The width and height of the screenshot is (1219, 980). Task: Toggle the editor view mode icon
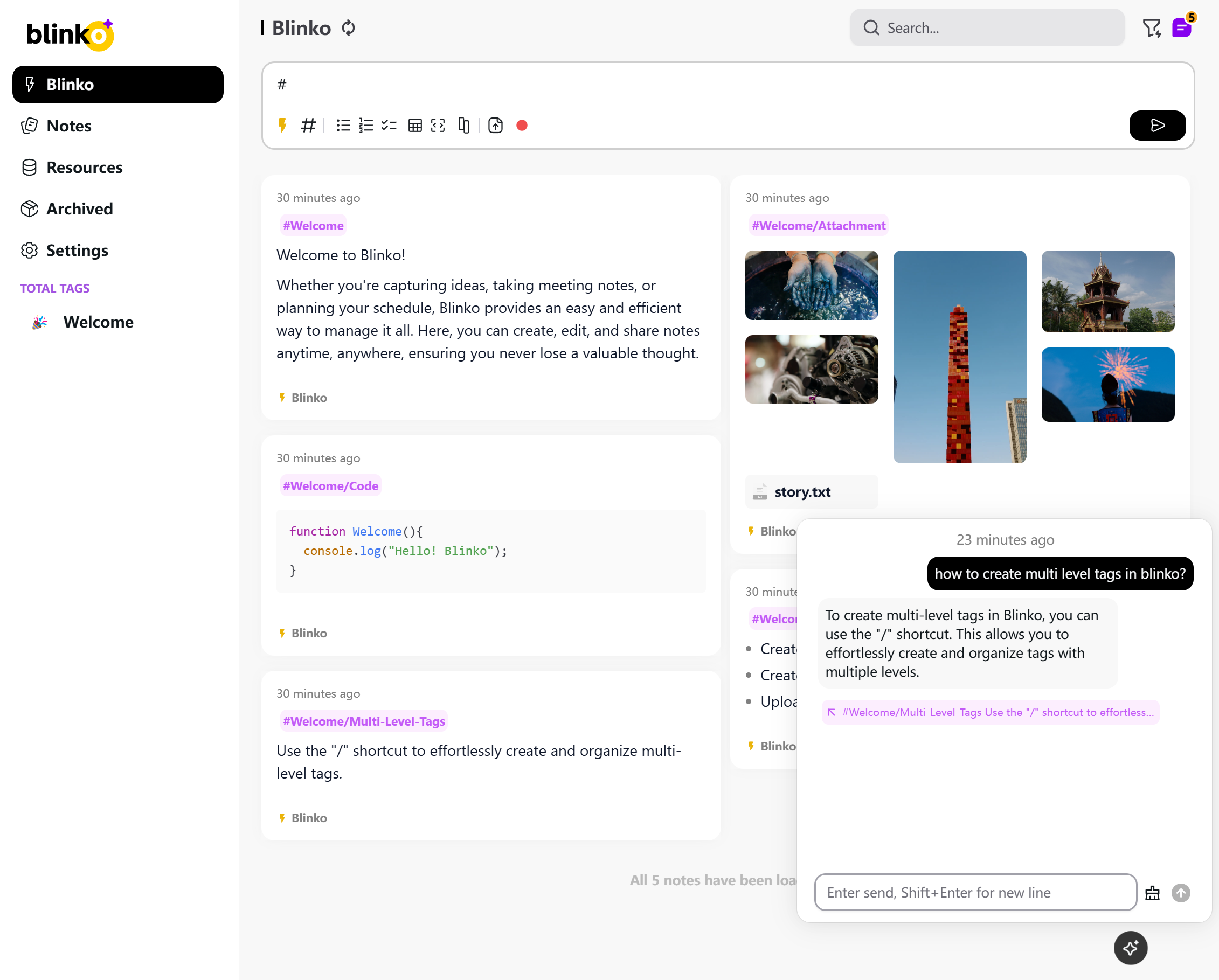tap(463, 125)
